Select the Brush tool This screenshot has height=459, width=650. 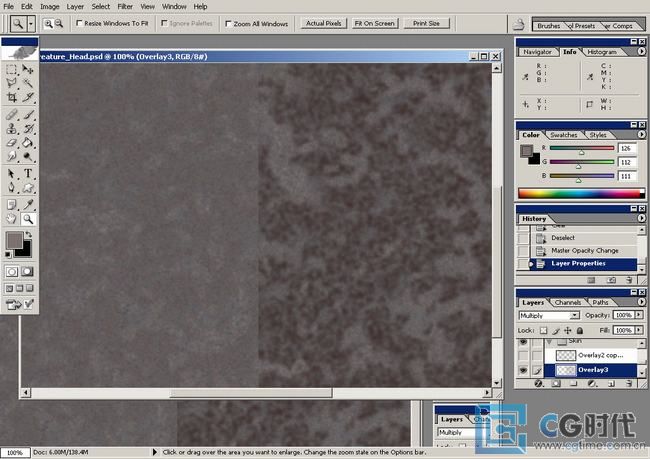(27, 114)
